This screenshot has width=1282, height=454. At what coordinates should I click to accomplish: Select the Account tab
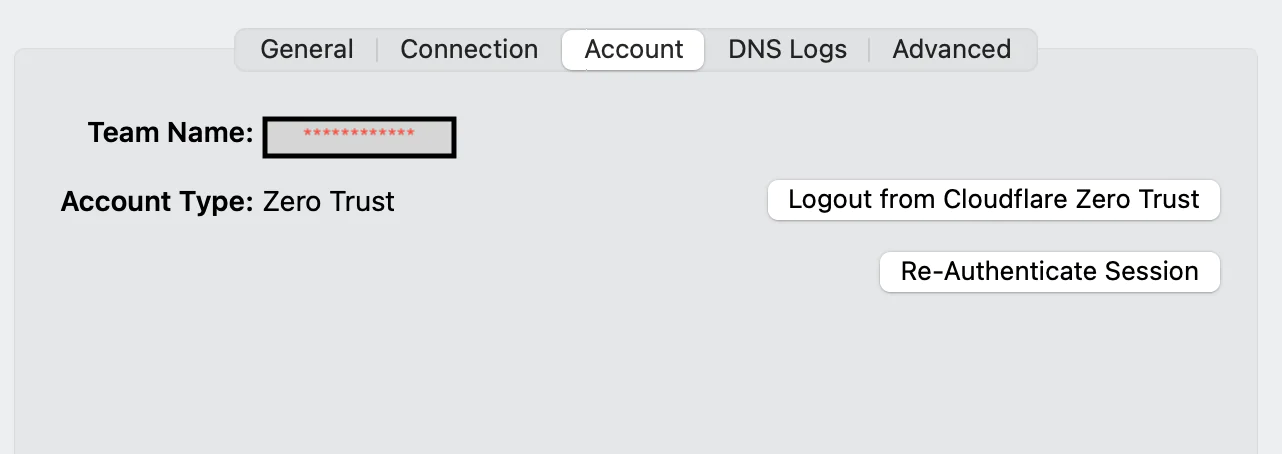point(634,49)
